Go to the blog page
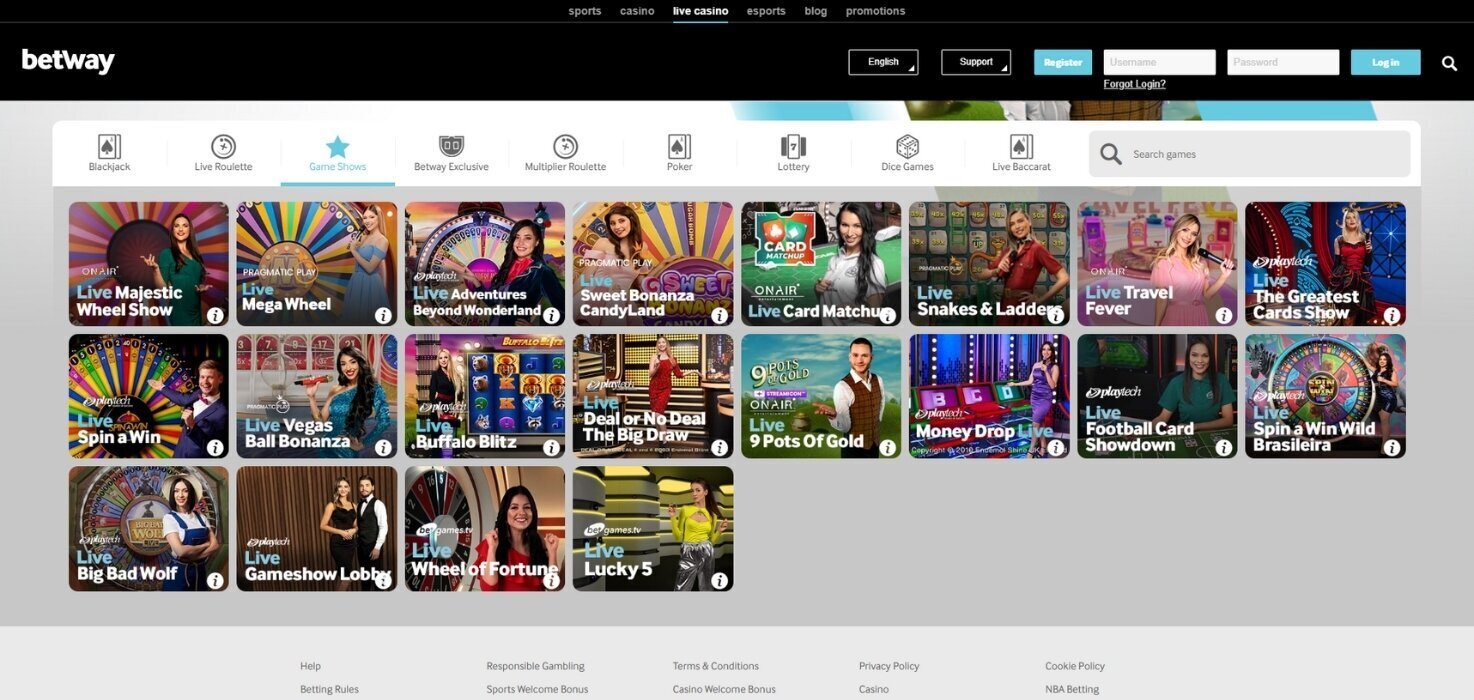 point(816,11)
